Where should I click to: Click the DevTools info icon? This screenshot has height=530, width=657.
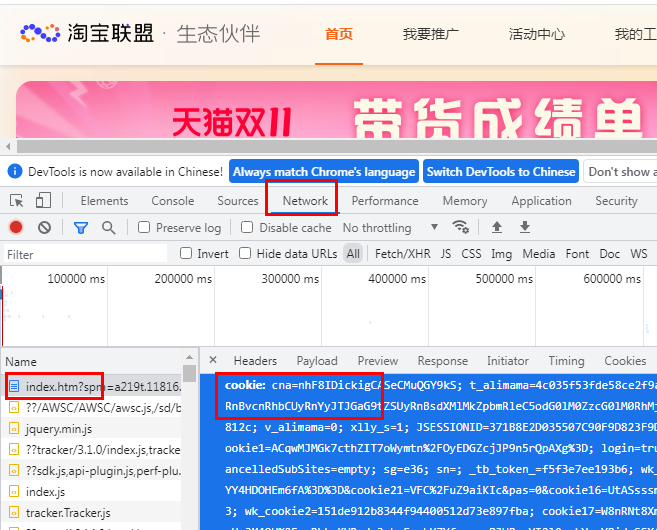point(15,171)
